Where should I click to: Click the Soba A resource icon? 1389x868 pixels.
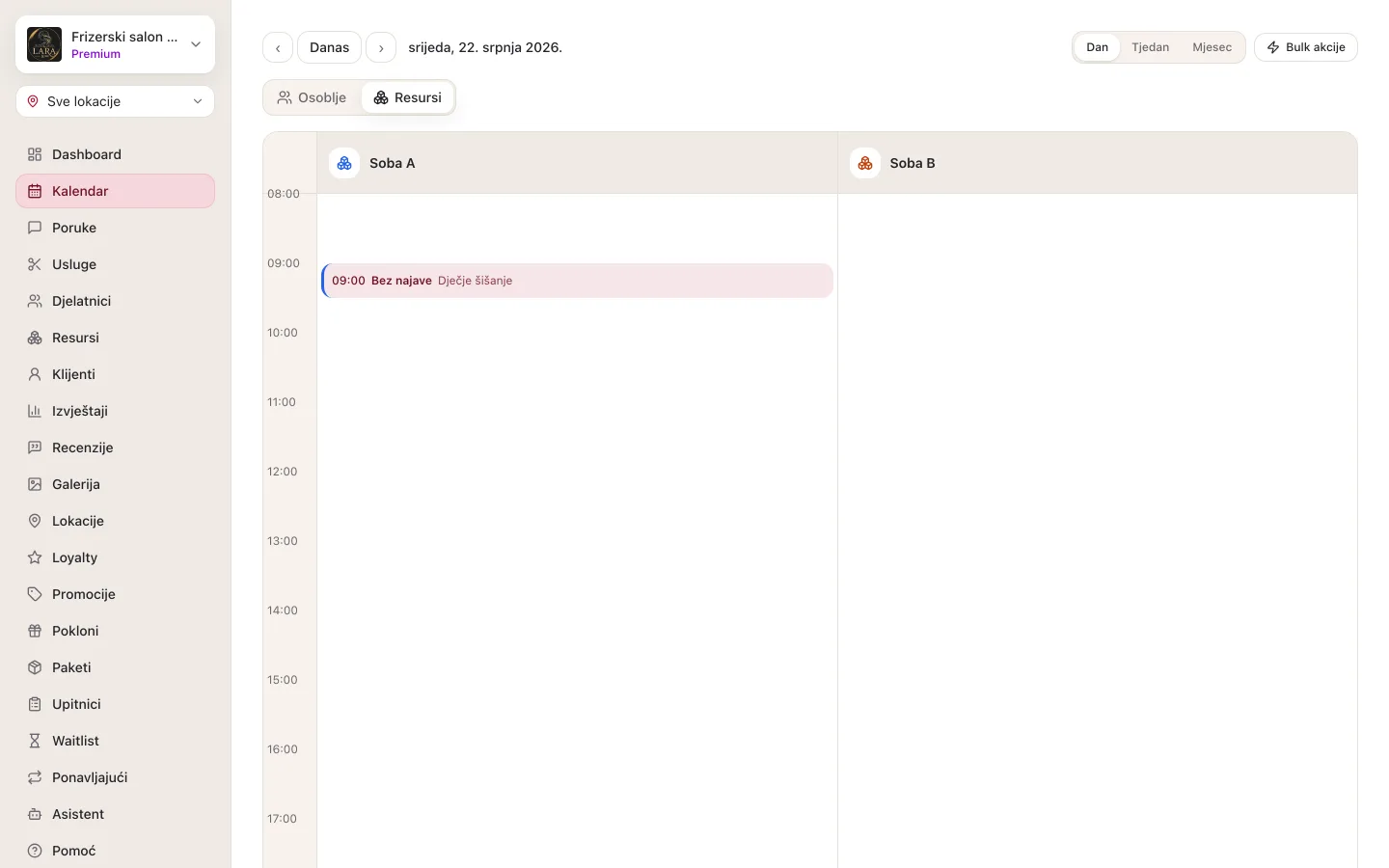(x=344, y=163)
